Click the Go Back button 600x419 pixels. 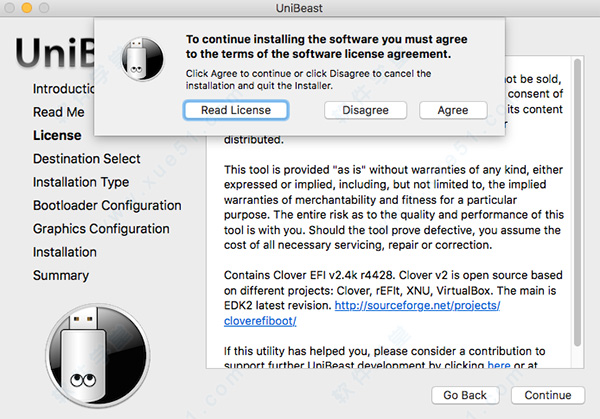[x=465, y=395]
